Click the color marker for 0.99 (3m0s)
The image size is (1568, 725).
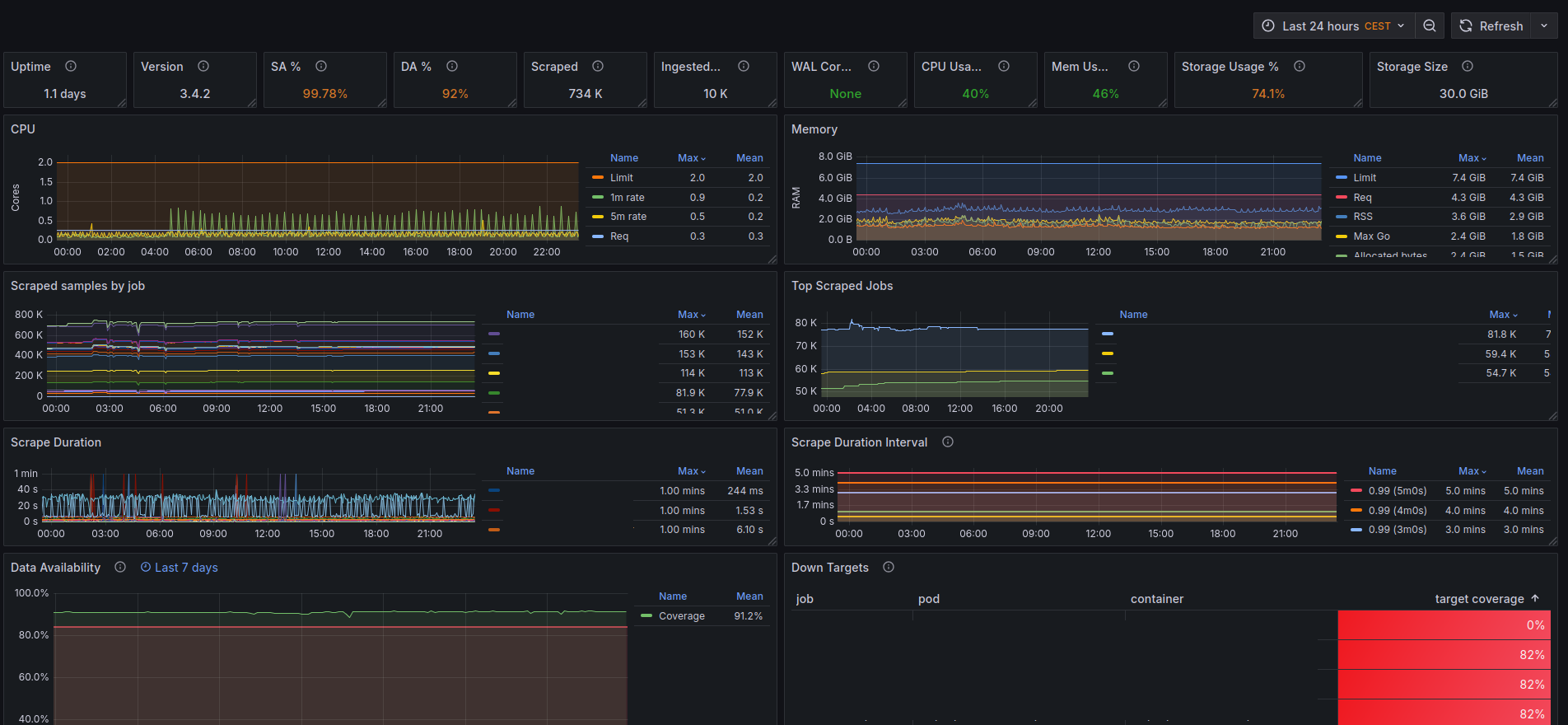click(x=1356, y=530)
